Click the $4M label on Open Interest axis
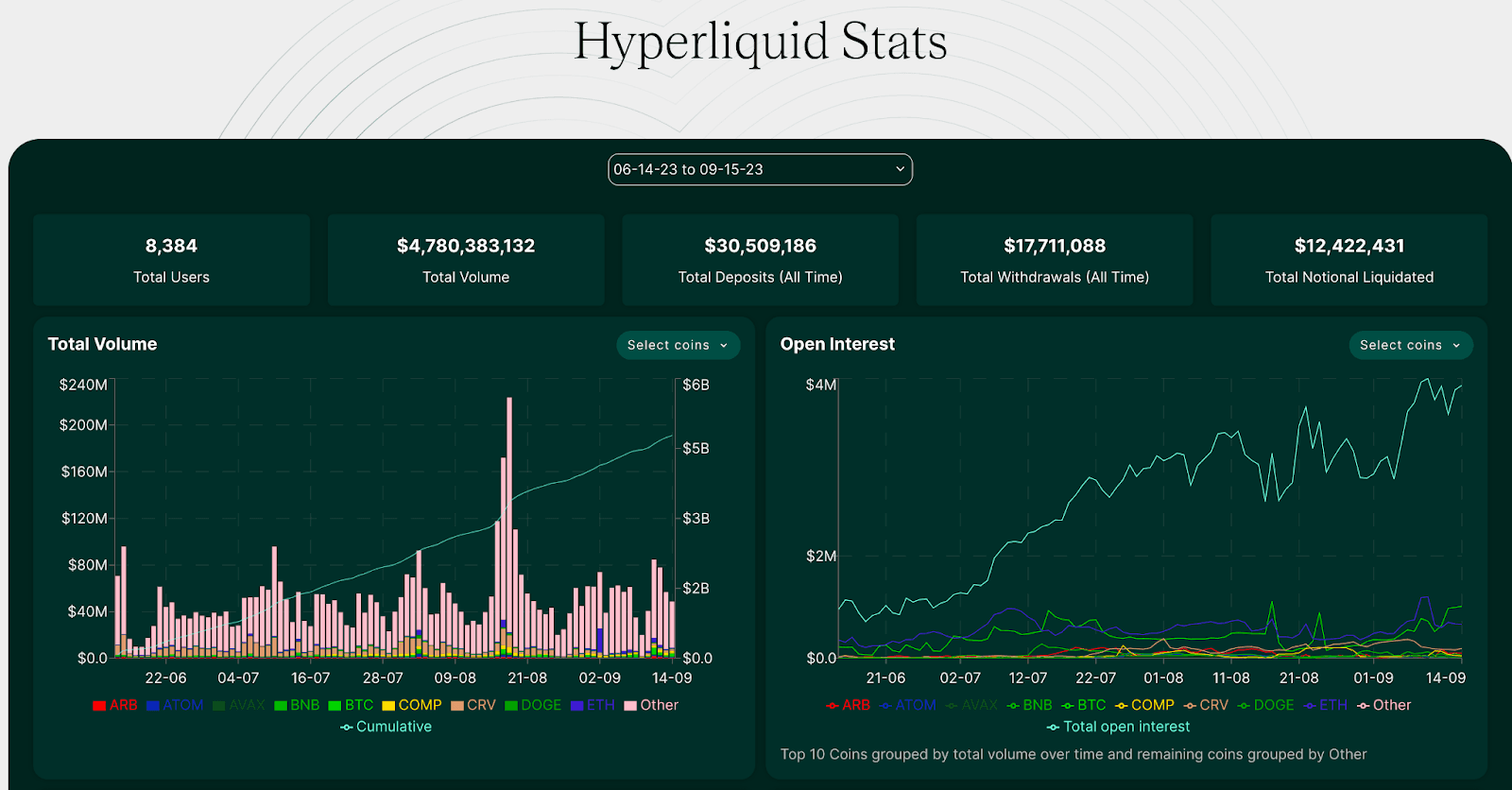The height and width of the screenshot is (790, 1512). point(820,385)
